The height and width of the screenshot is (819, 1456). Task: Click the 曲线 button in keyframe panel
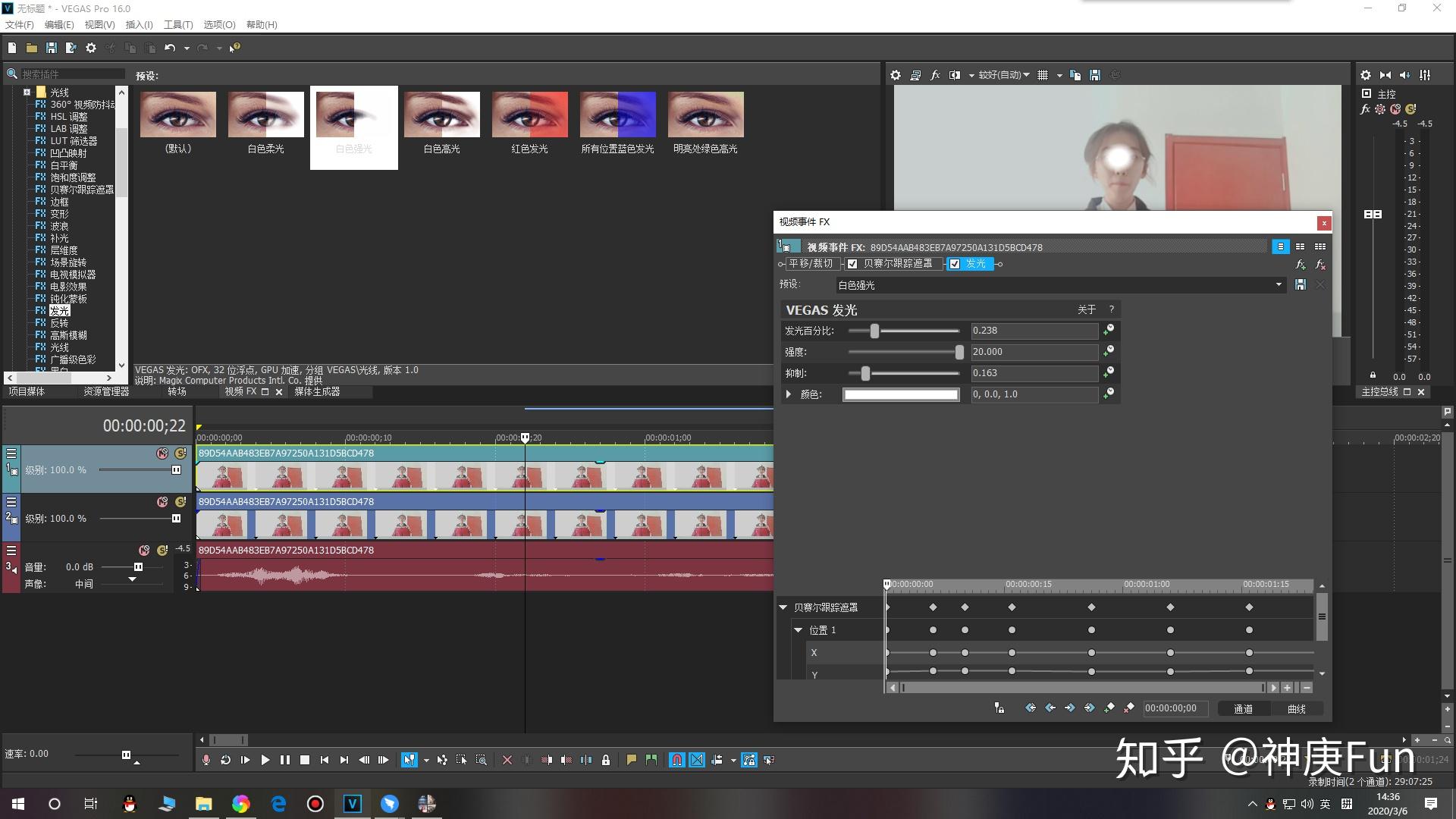point(1297,709)
